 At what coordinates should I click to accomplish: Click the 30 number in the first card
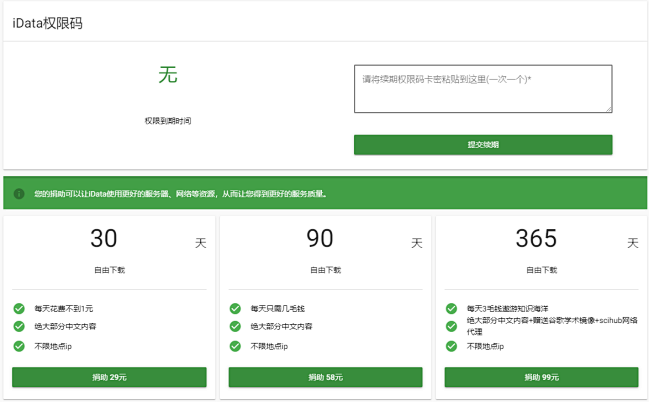click(104, 238)
